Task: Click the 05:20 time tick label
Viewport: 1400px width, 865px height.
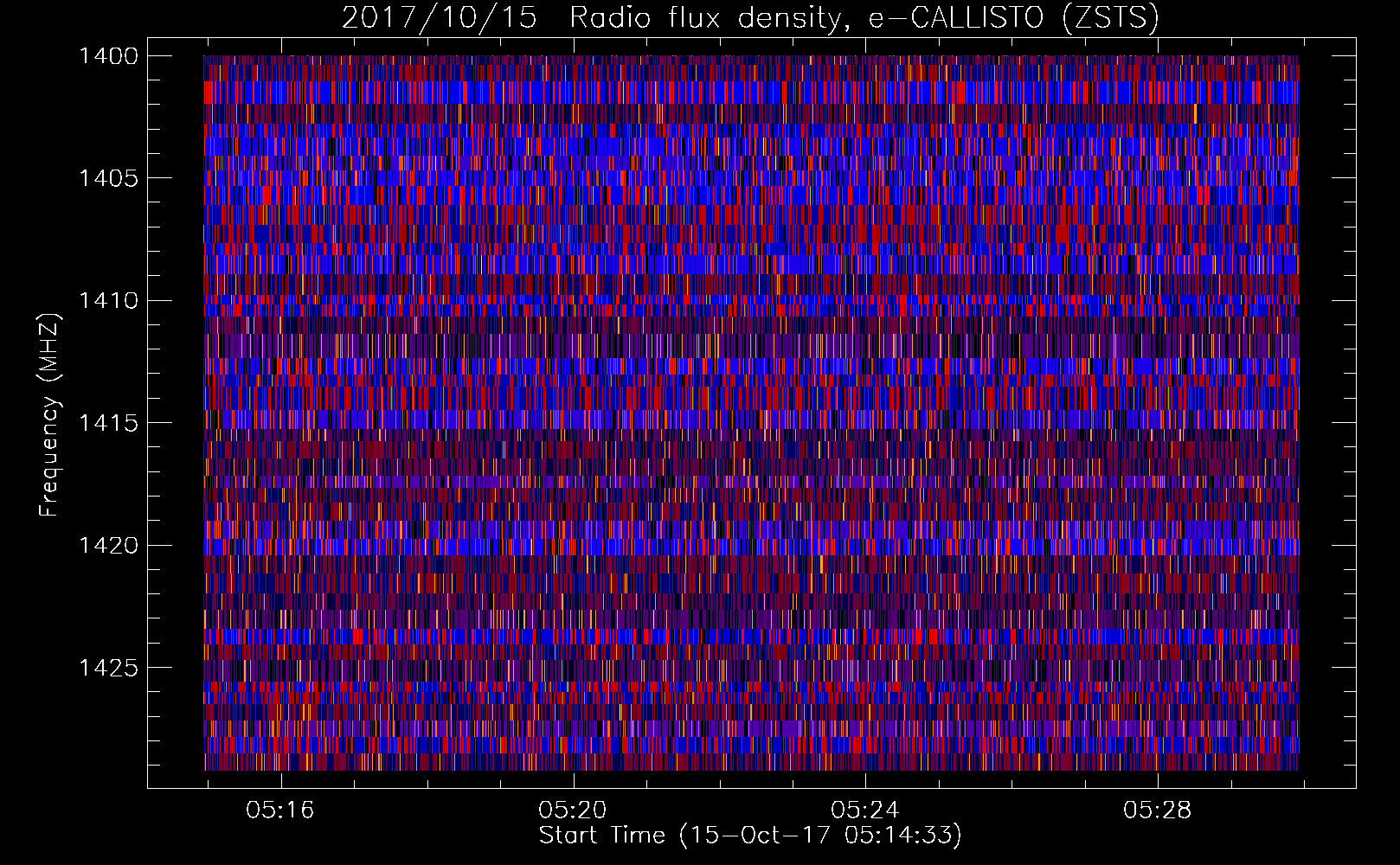Action: [573, 811]
